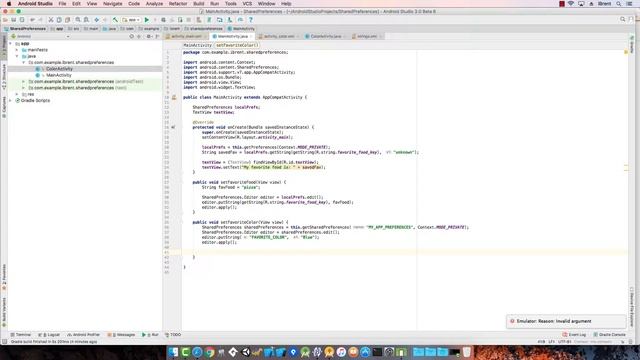This screenshot has width=640, height=360.
Task: Open the TODO tool window
Action: (173, 335)
